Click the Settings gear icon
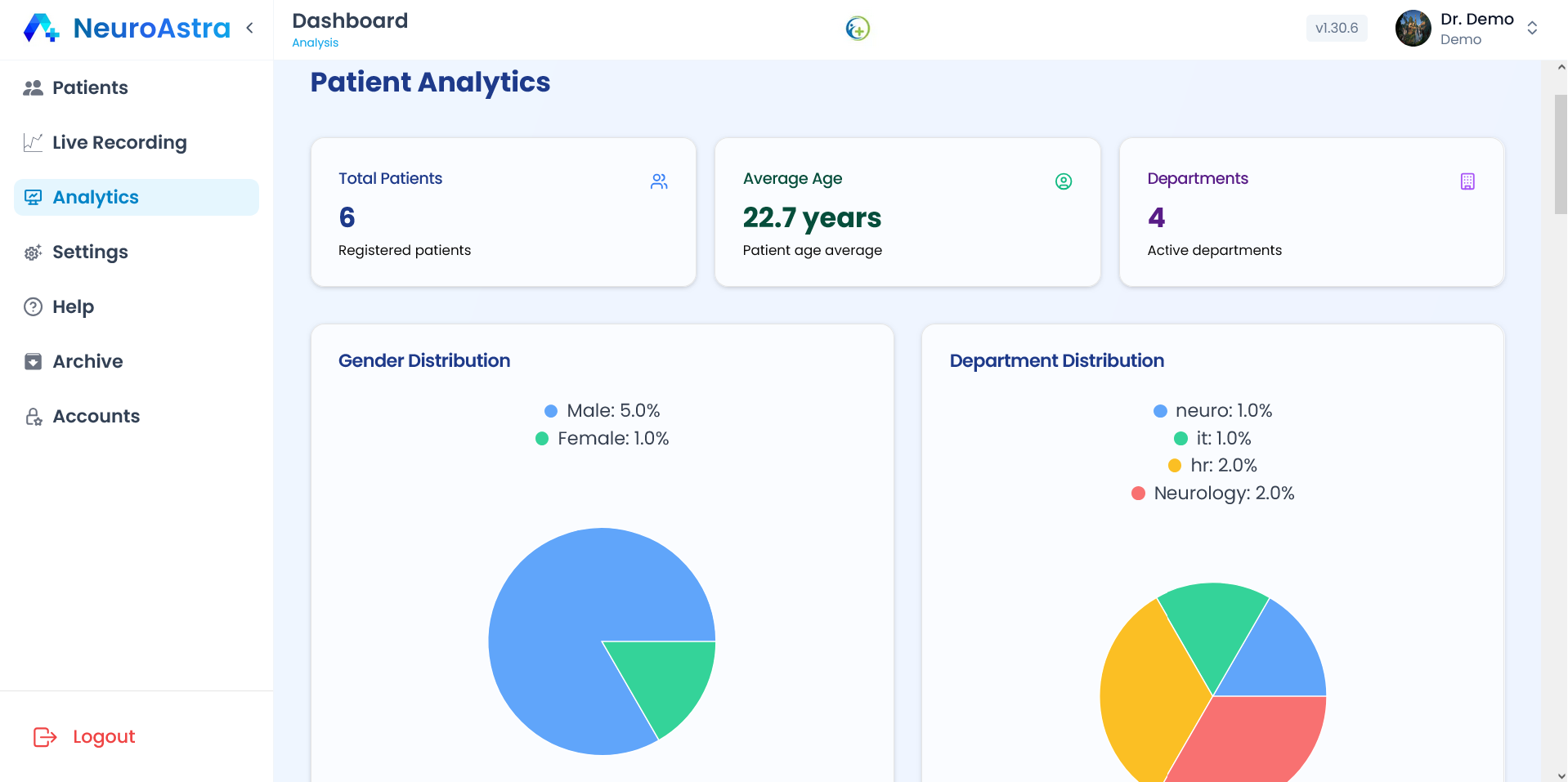The height and width of the screenshot is (782, 1568). (33, 252)
